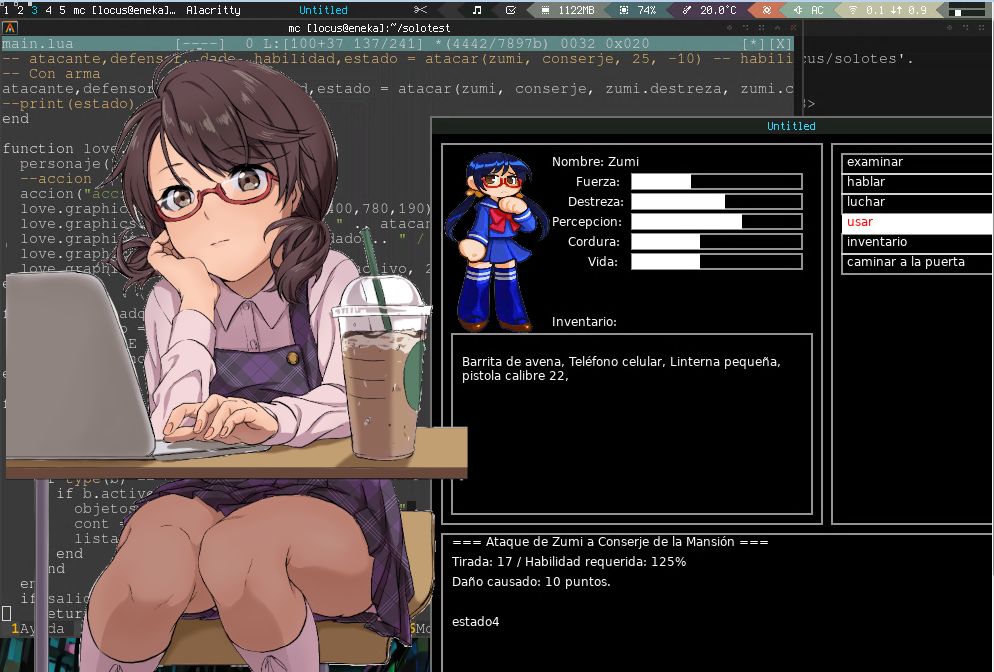Select 'luchar' in the action menu
Viewport: 994px width, 672px height.
coord(916,202)
